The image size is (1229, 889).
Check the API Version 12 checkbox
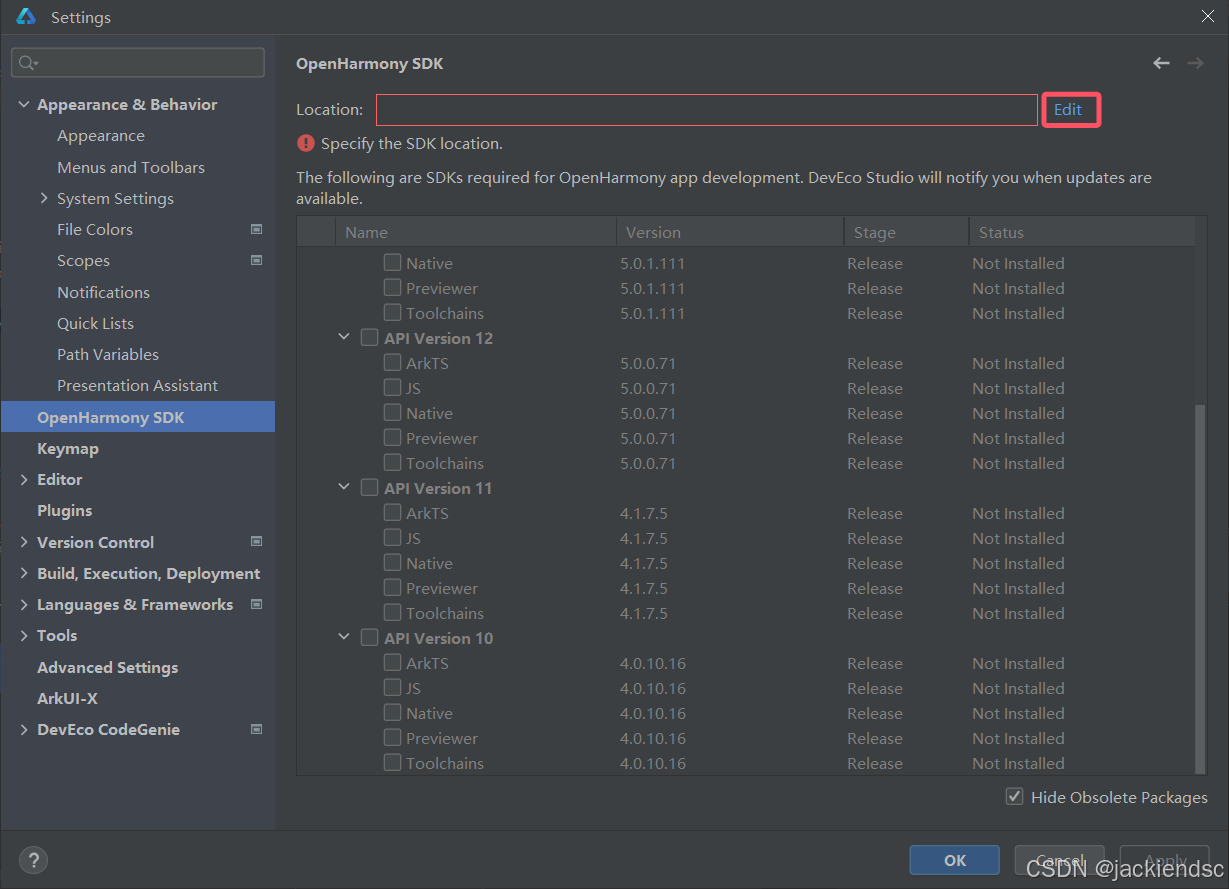(x=370, y=338)
